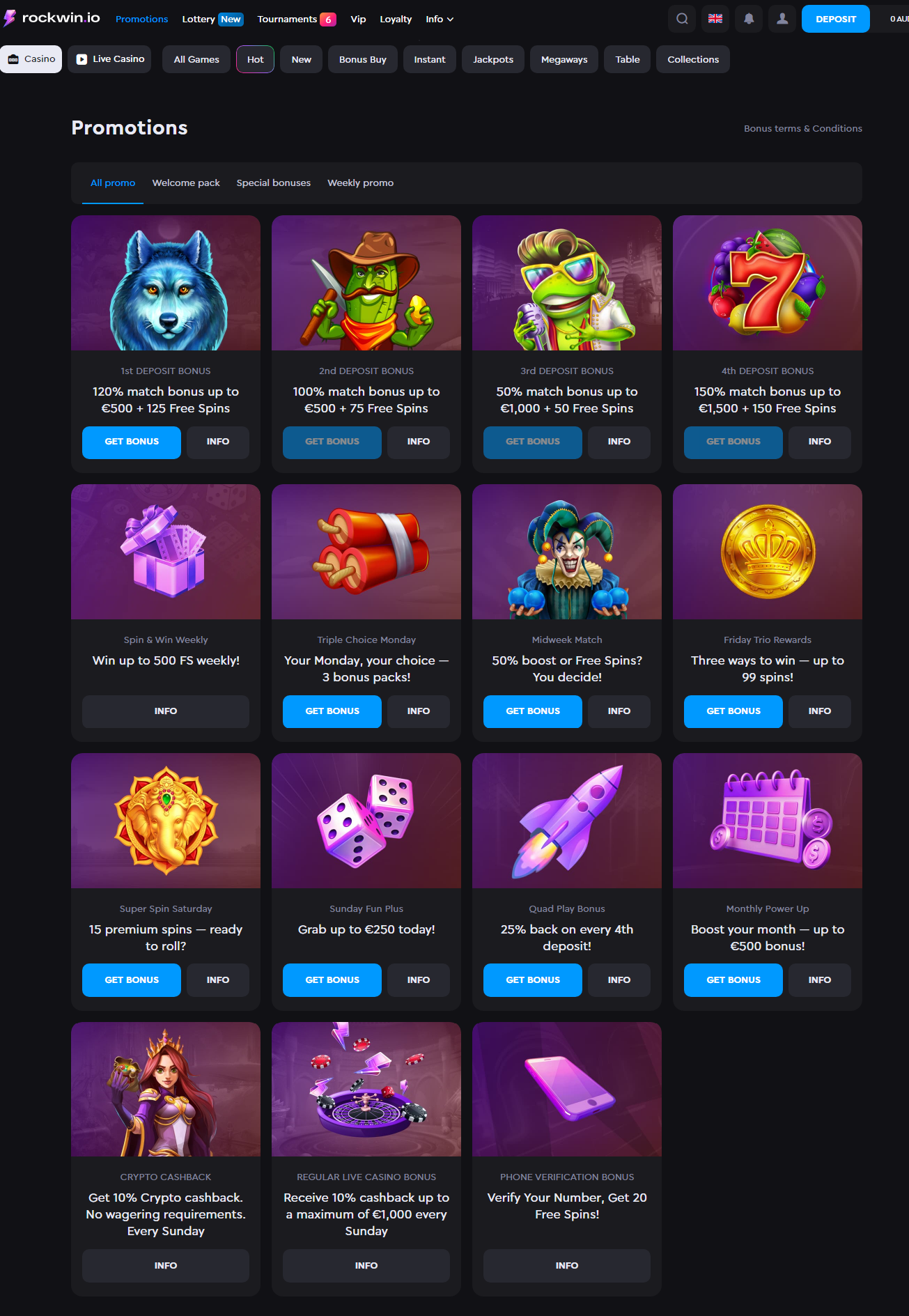Open Live Casino with play icon
Screen dimensions: 909x1316
pyautogui.click(x=109, y=59)
